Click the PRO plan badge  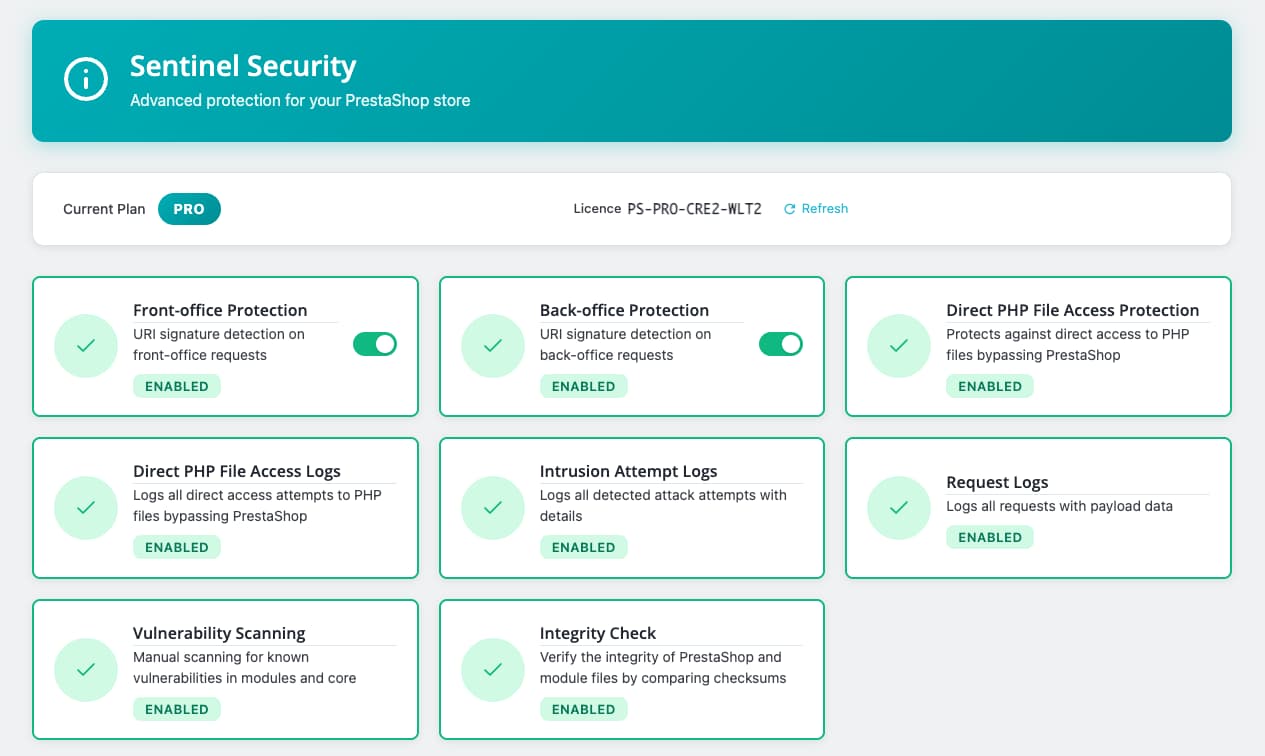point(189,209)
